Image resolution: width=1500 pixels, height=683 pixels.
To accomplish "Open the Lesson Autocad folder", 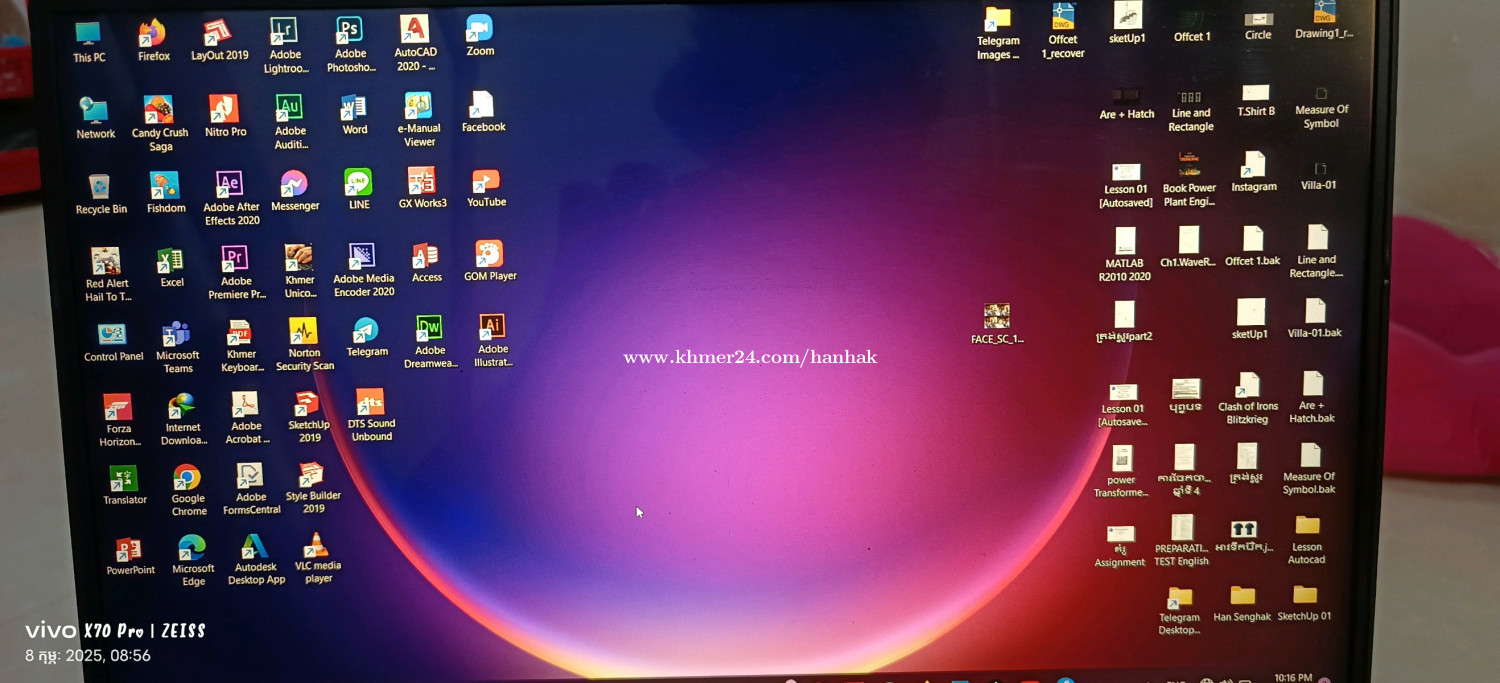I will pos(1307,540).
